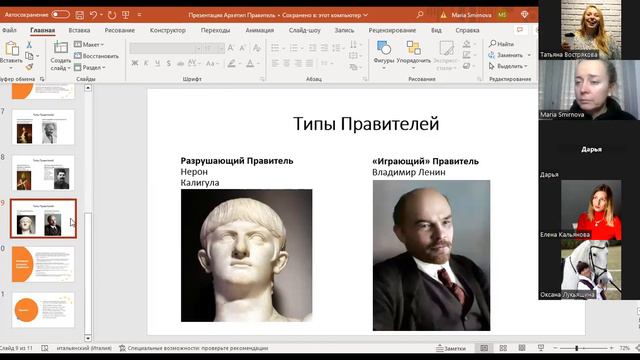Click the Создать слайд icon

[60, 48]
